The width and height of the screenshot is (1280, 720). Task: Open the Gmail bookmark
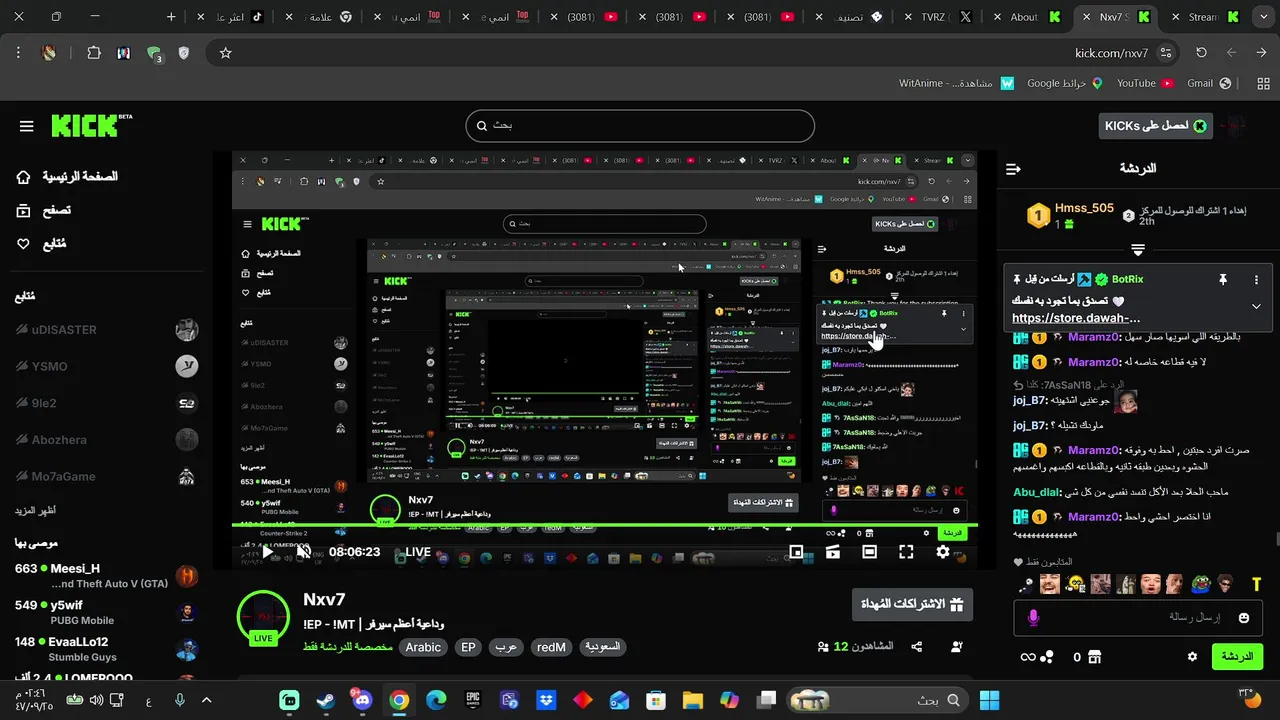(1208, 83)
